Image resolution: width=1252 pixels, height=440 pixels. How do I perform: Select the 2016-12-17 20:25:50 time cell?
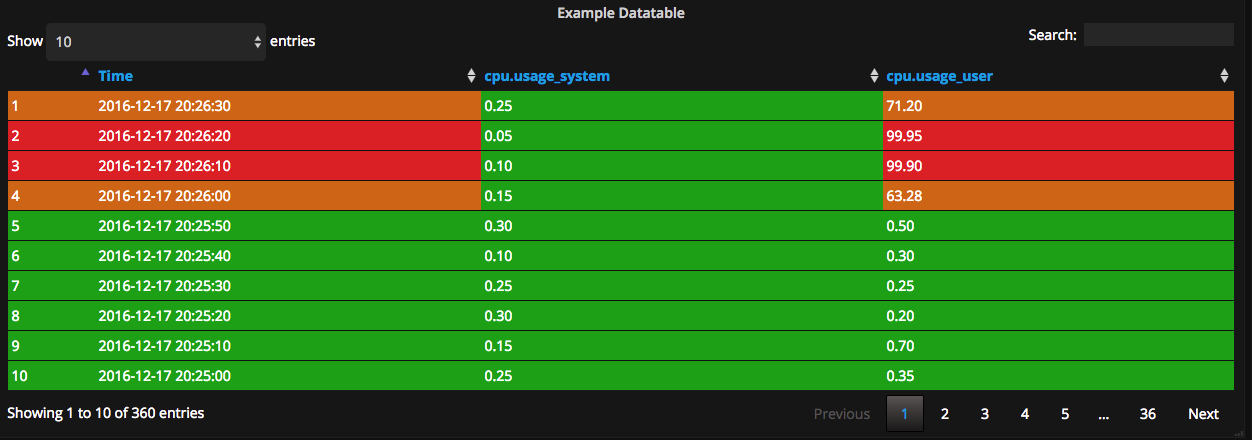(x=288, y=225)
